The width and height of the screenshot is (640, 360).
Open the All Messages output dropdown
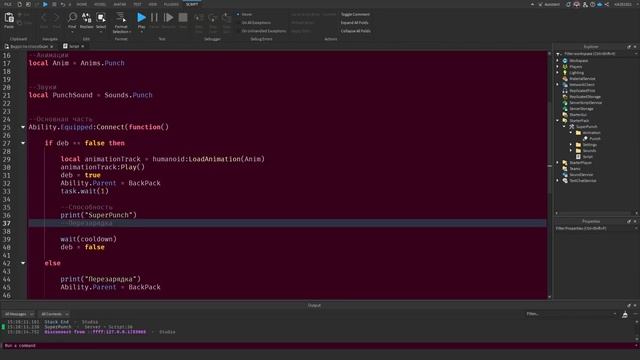point(19,314)
